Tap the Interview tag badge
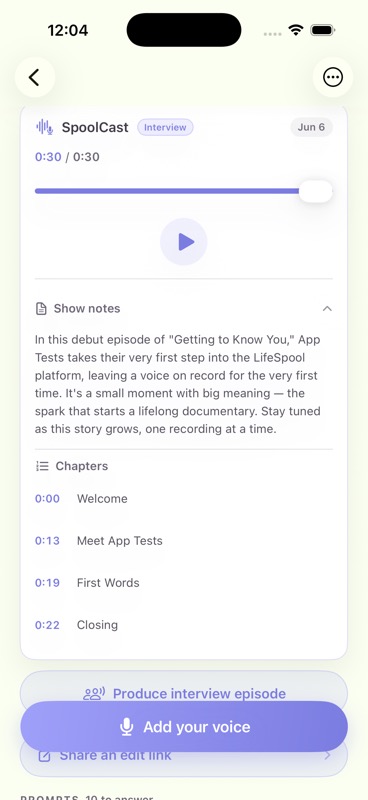 pos(165,127)
